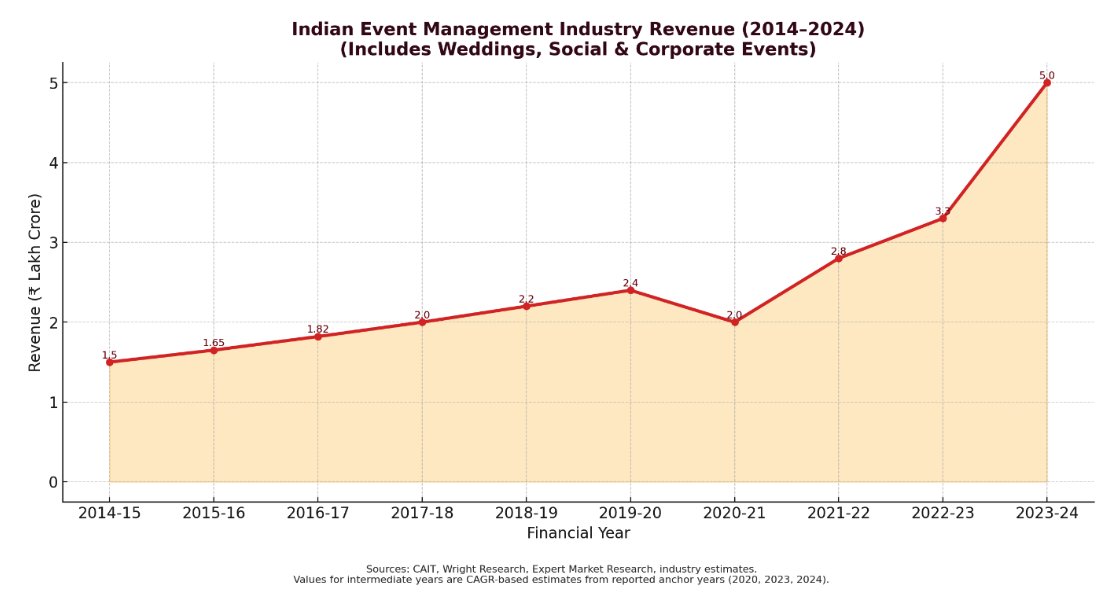This screenshot has width=1120, height=590.
Task: Click the 2018-19 data point labeled 2.2
Action: pos(526,306)
